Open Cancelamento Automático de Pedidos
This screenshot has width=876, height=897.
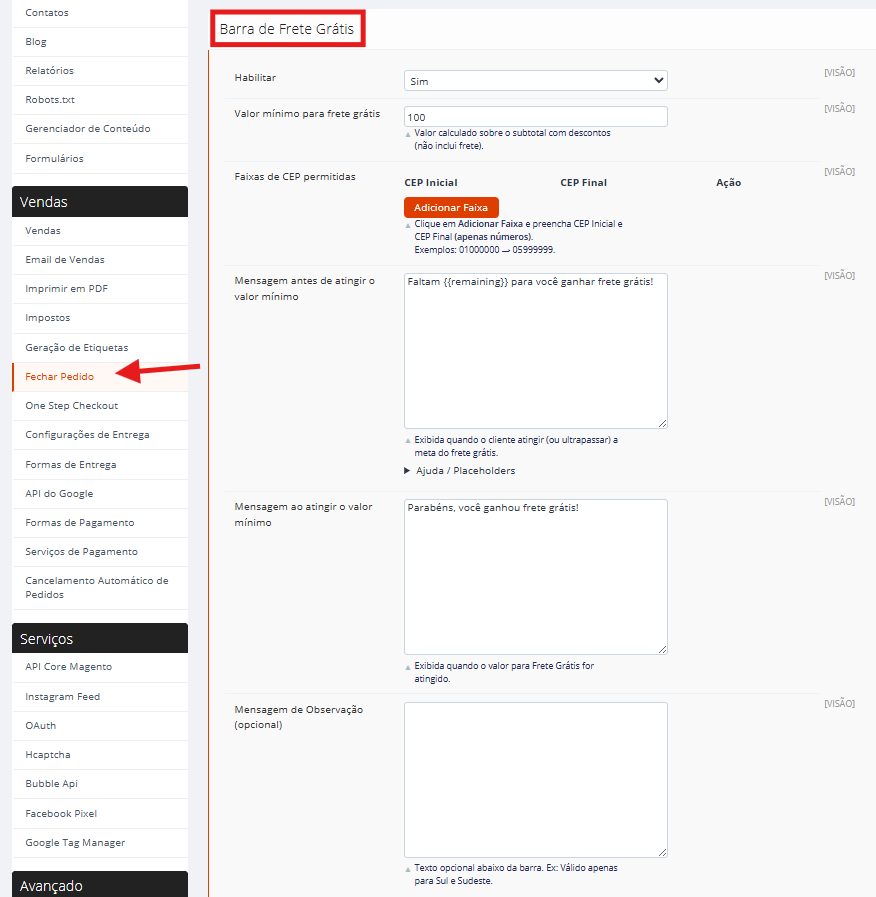tap(97, 587)
